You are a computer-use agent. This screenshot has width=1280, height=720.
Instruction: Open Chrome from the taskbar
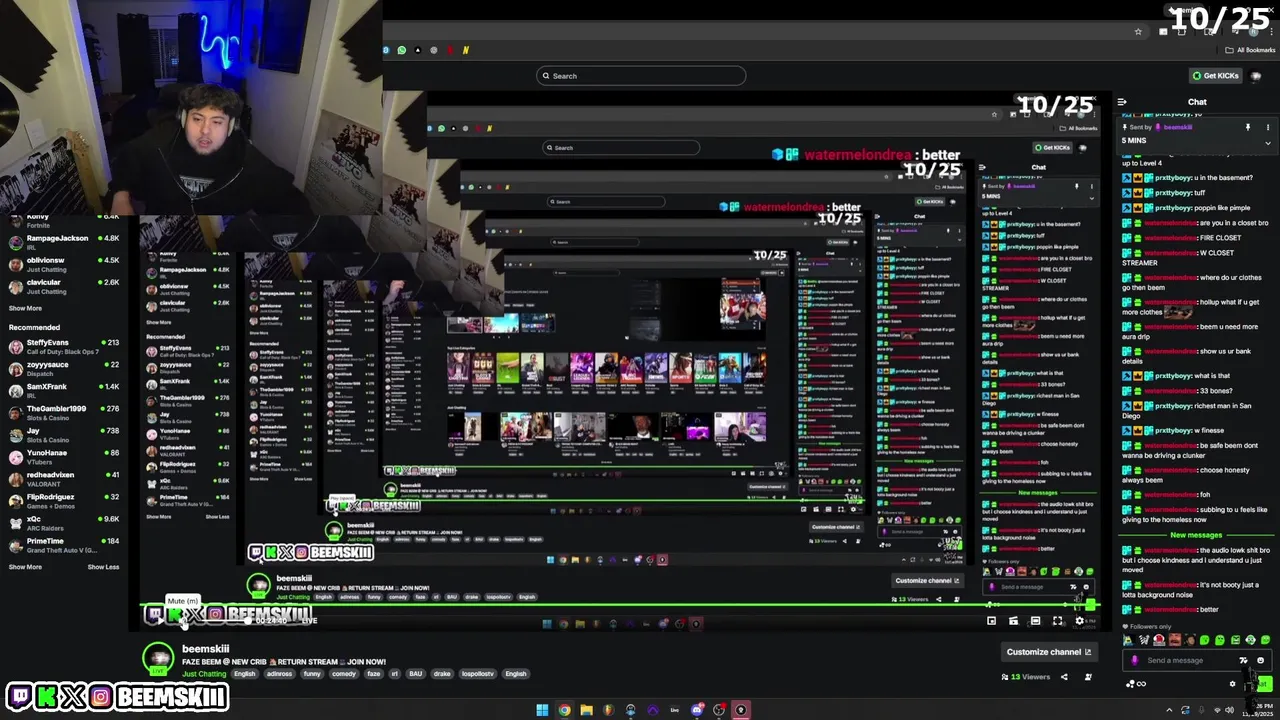(564, 710)
